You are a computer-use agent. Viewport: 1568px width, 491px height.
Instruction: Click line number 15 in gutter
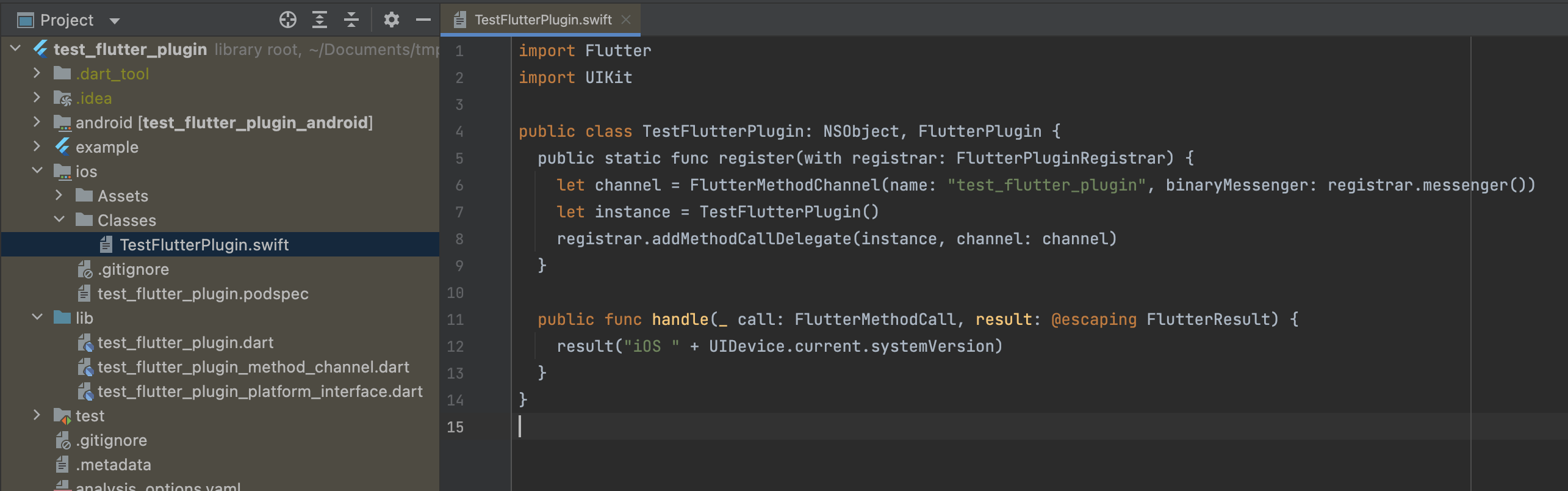tap(455, 427)
